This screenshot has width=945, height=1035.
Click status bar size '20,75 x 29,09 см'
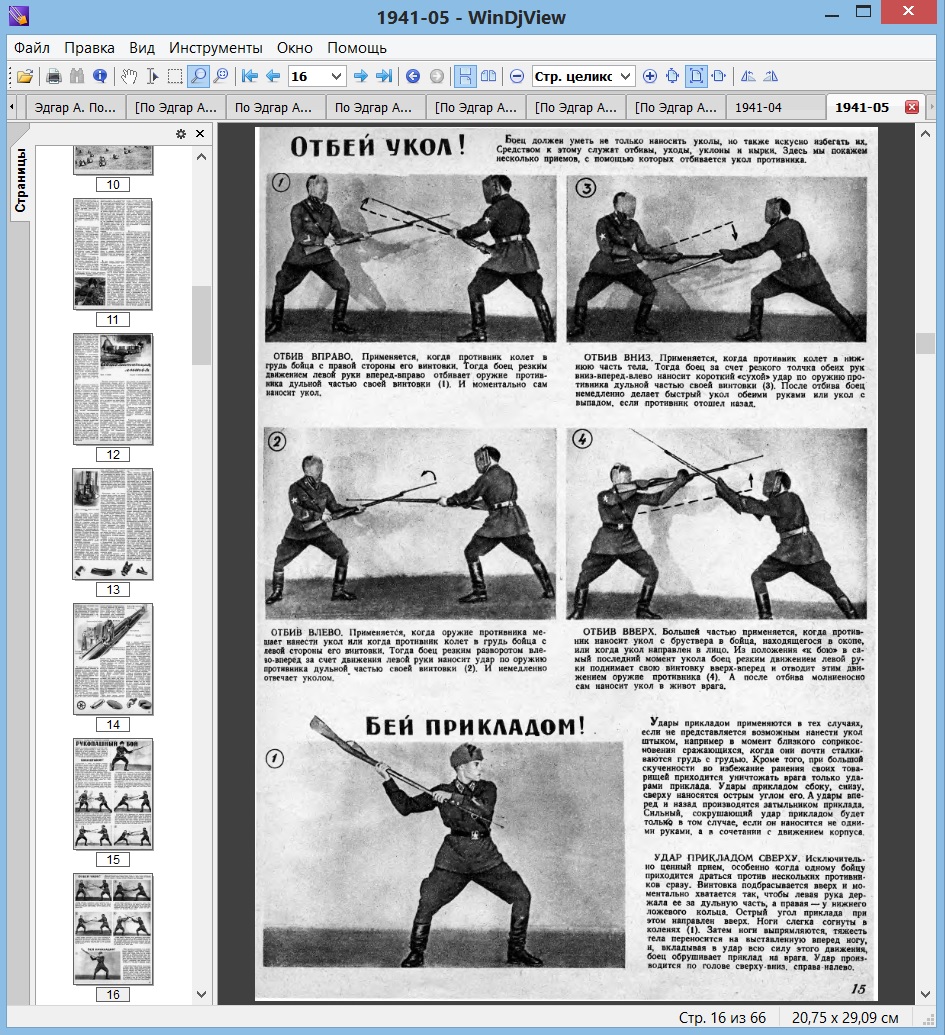pyautogui.click(x=845, y=1018)
